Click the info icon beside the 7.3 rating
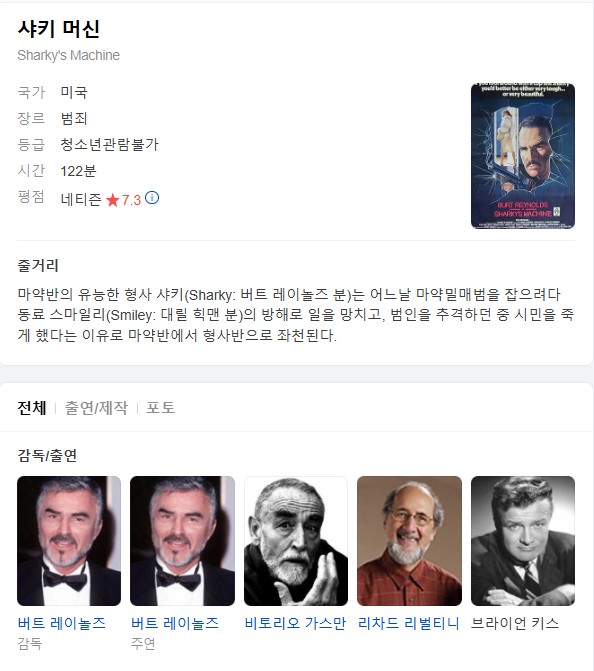594x671 pixels. click(x=152, y=198)
